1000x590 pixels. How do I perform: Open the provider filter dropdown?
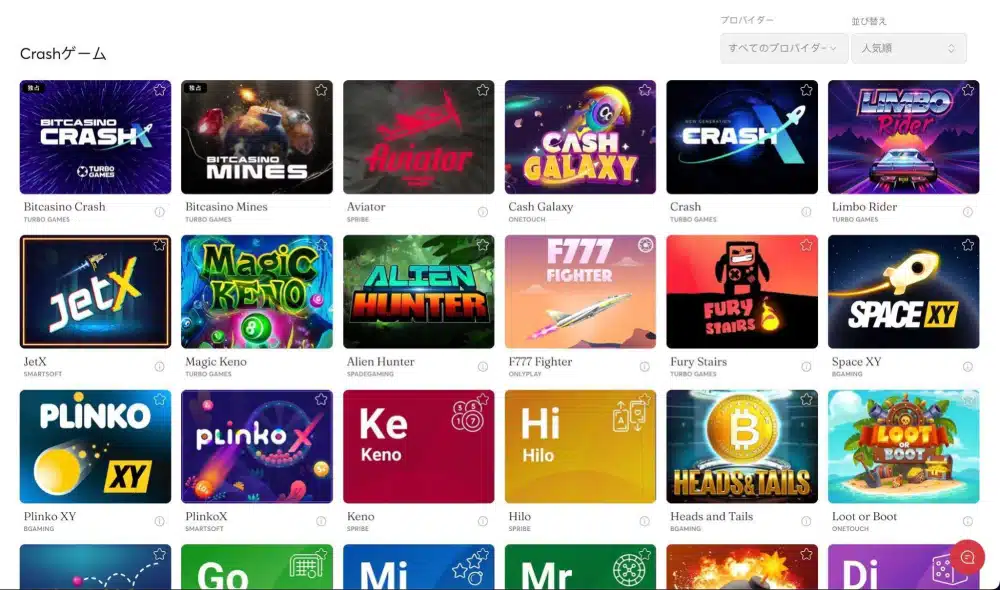784,48
